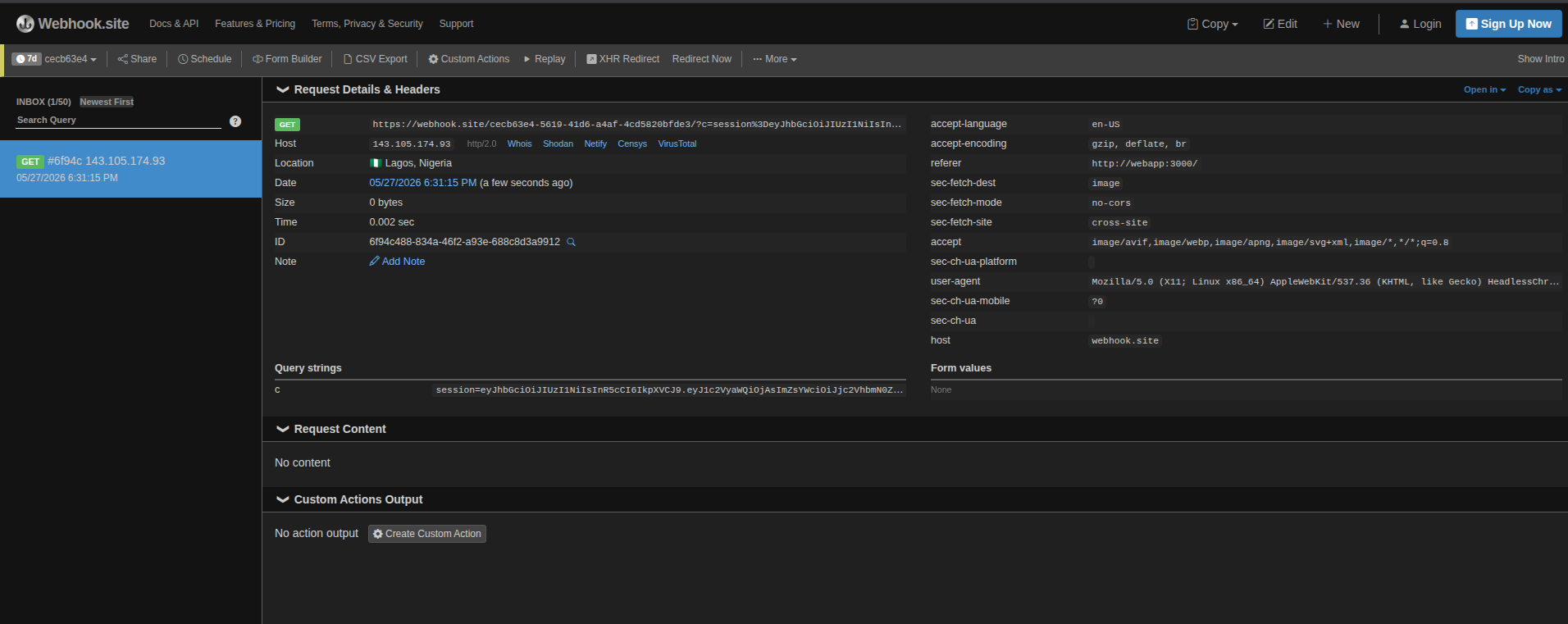Screen dimensions: 1568x624
Task: Open Features & Pricing page
Action: (255, 24)
